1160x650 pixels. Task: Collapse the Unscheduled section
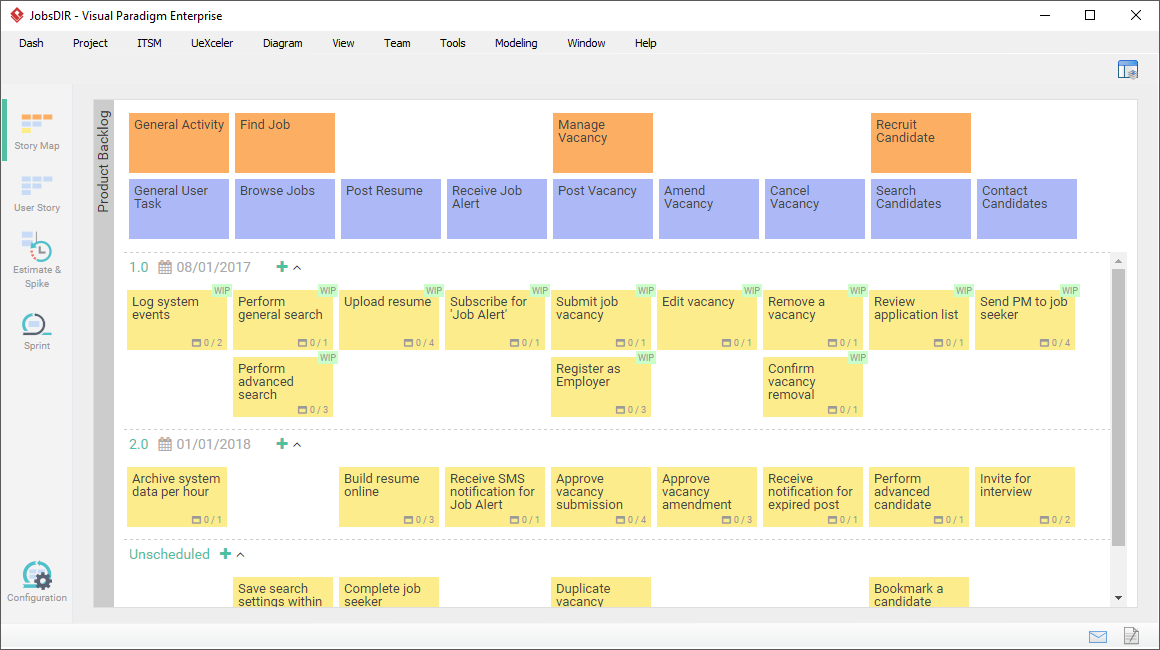coord(240,555)
